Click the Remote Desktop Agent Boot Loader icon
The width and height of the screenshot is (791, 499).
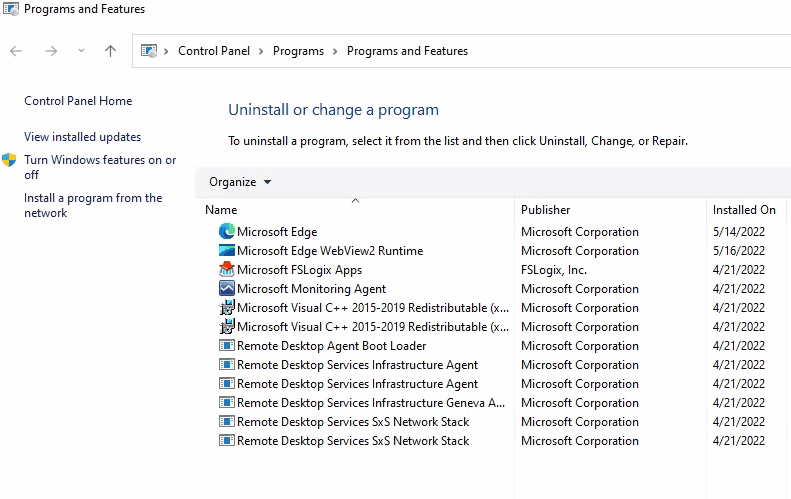point(227,346)
